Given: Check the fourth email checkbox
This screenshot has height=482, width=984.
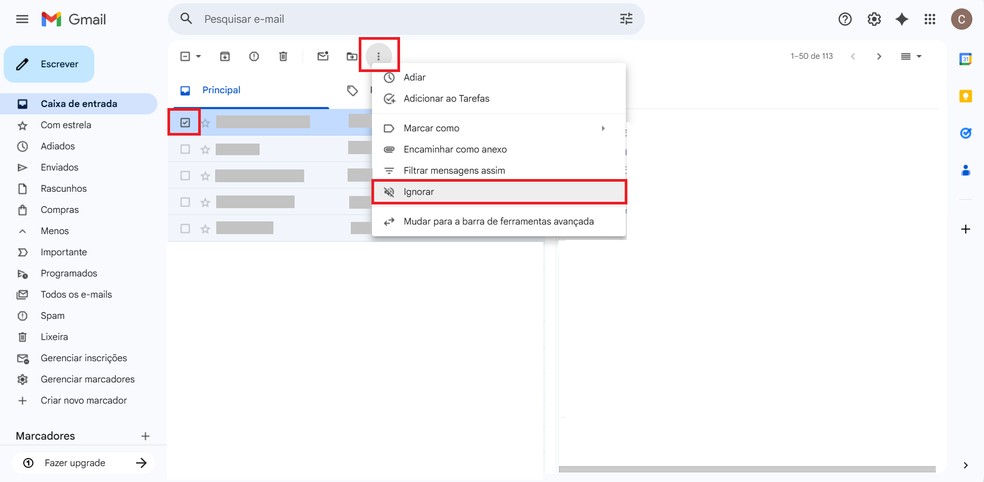Looking at the screenshot, I should coord(185,202).
